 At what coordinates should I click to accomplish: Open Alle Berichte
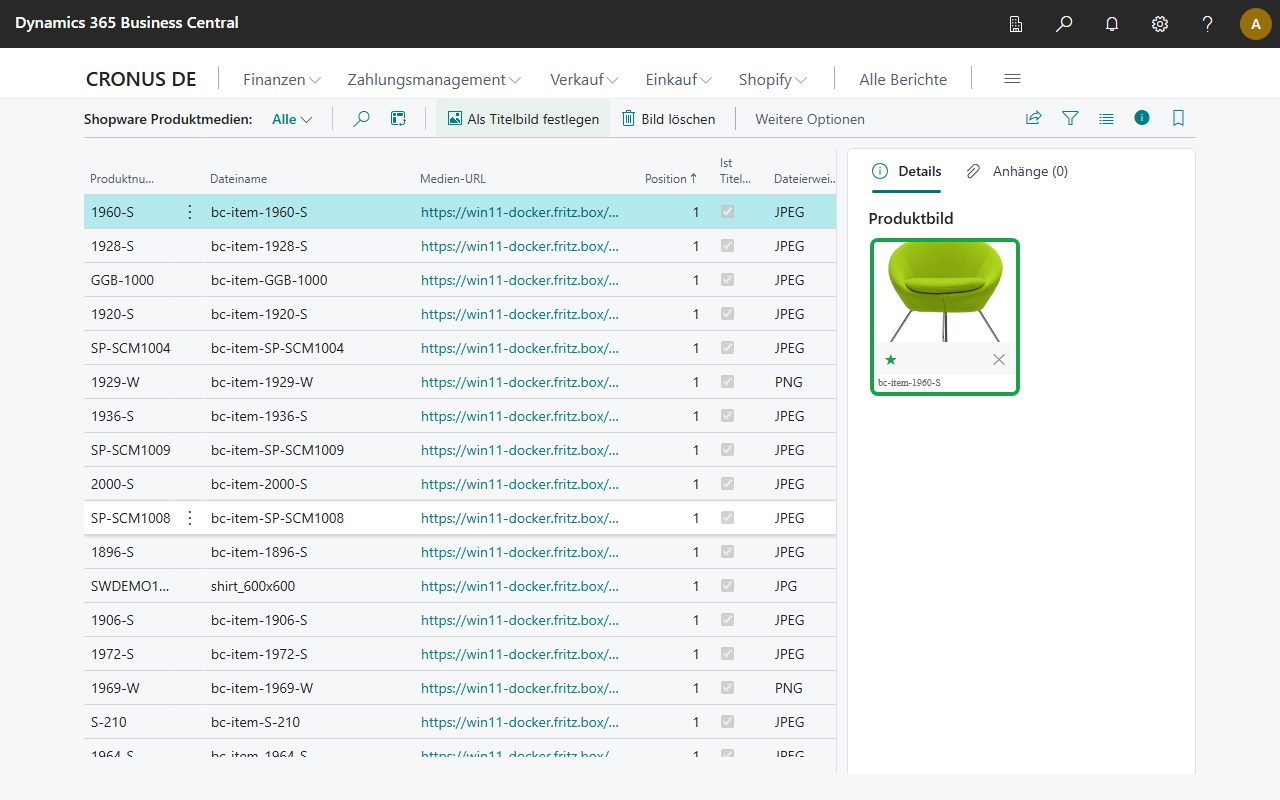click(903, 79)
